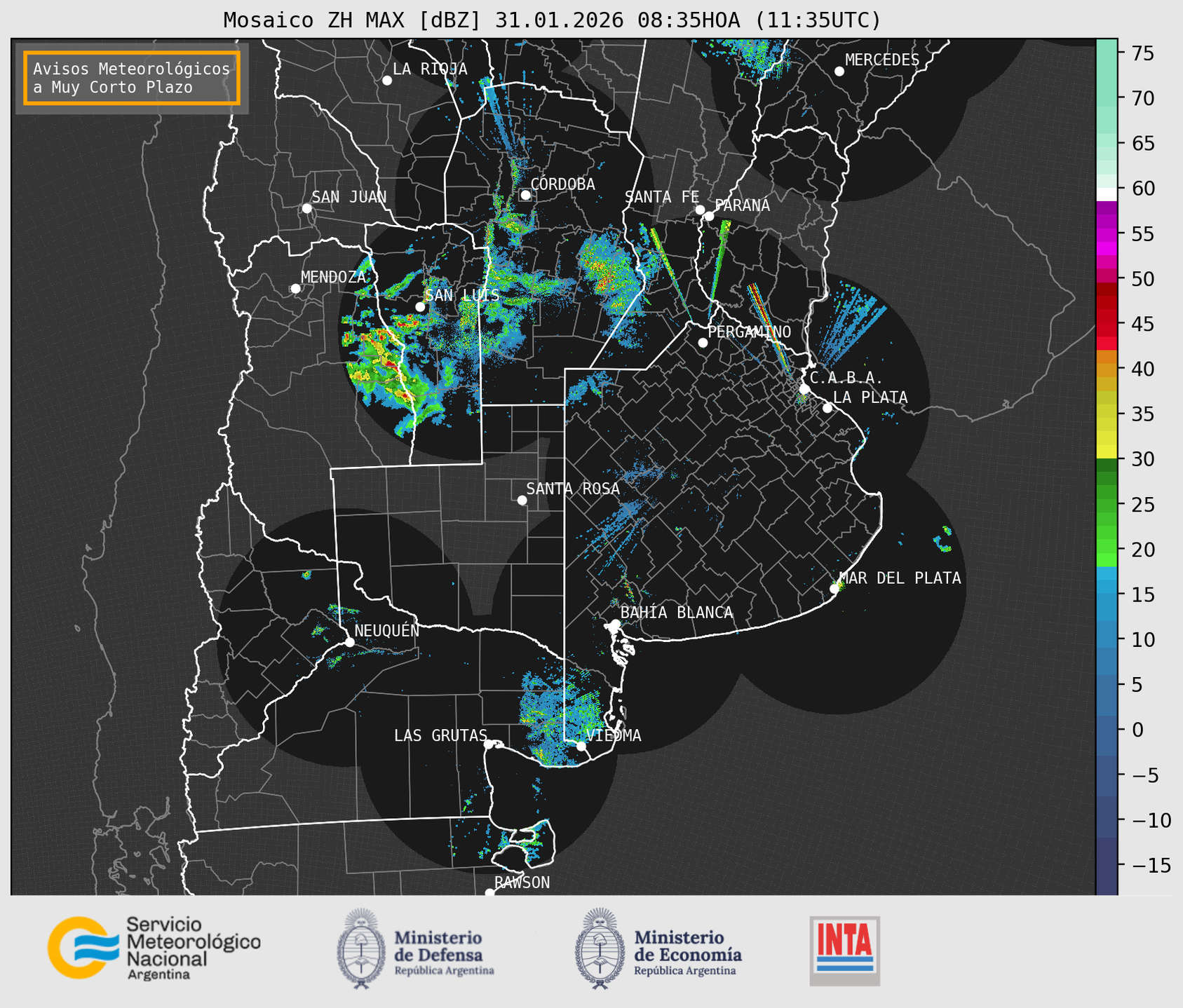The image size is (1183, 1008).
Task: Click the offshore echo east of Mar del Plata
Action: 943,539
